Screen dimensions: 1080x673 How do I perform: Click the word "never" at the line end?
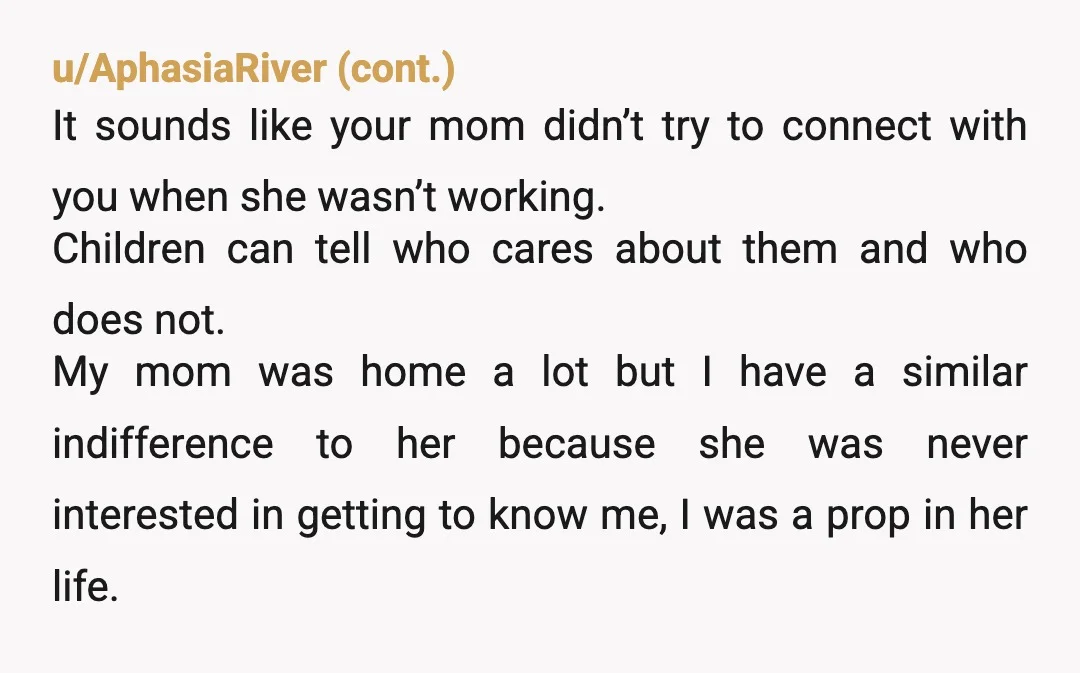pos(977,444)
